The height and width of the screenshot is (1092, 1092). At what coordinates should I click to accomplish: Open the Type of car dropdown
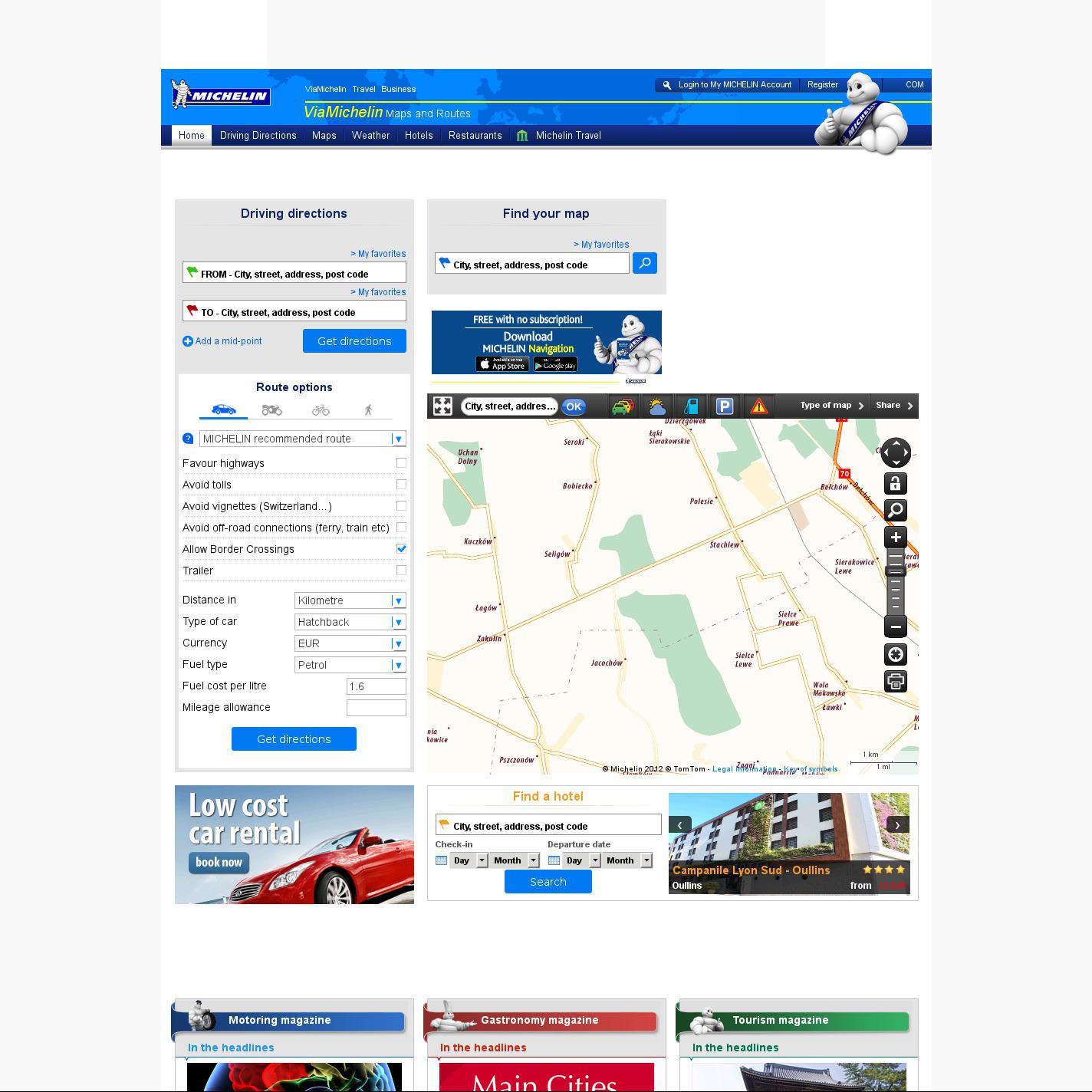pyautogui.click(x=350, y=622)
